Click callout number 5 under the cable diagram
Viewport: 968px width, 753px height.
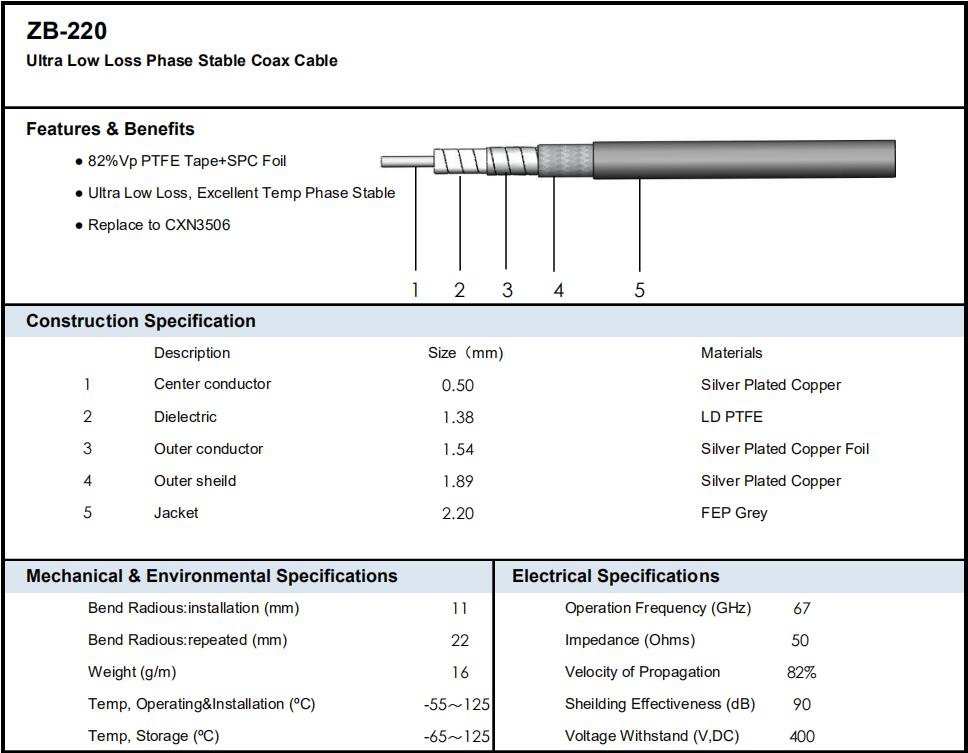coord(639,290)
